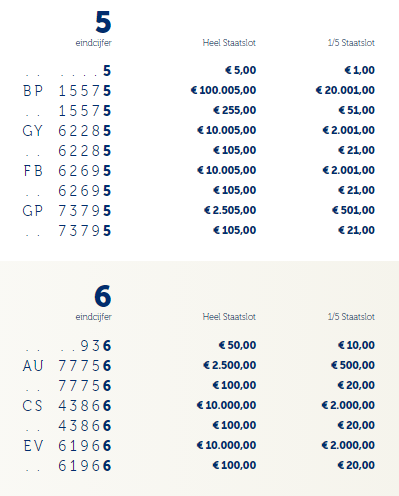Click the € 100.005,00 prize amount
Image resolution: width=399 pixels, height=496 pixels.
223,90
